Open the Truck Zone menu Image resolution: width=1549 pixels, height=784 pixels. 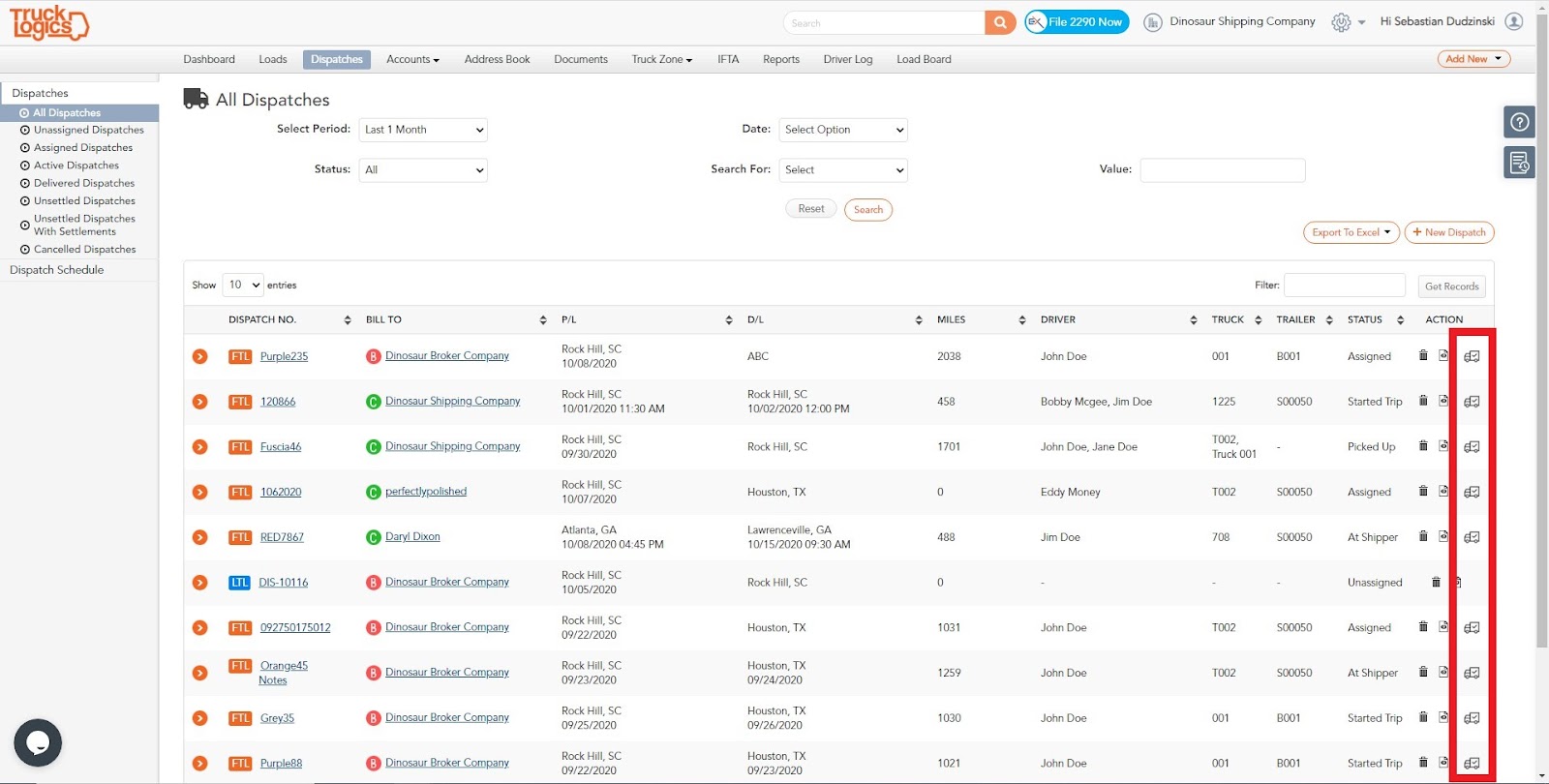(662, 59)
